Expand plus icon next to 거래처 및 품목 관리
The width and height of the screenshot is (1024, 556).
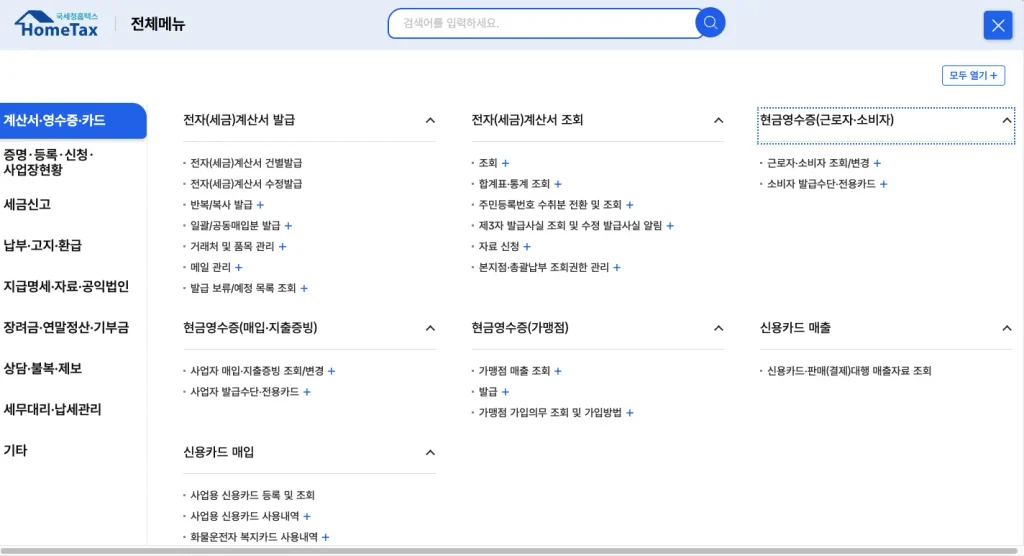[282, 246]
